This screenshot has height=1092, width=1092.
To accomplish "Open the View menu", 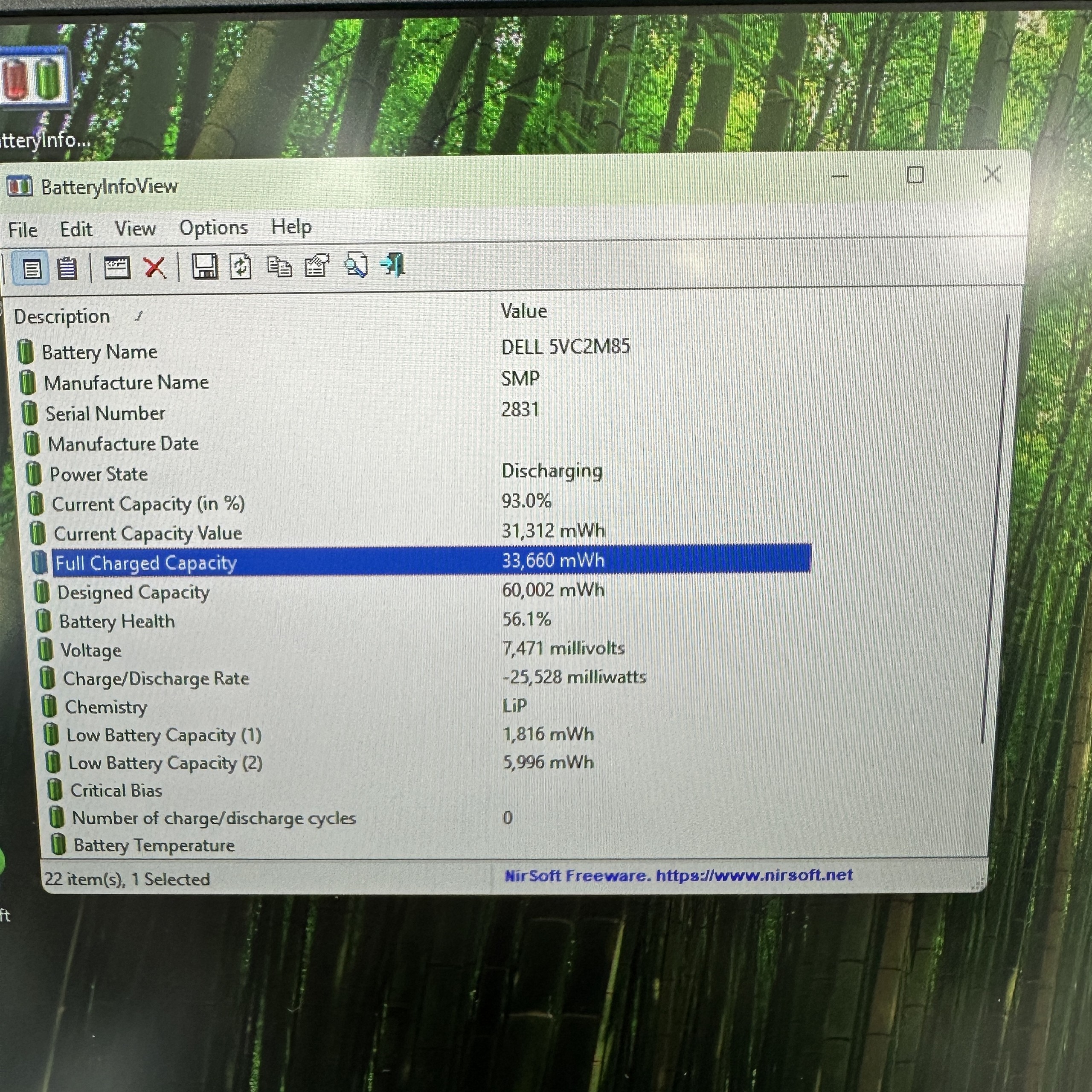I will pos(135,229).
